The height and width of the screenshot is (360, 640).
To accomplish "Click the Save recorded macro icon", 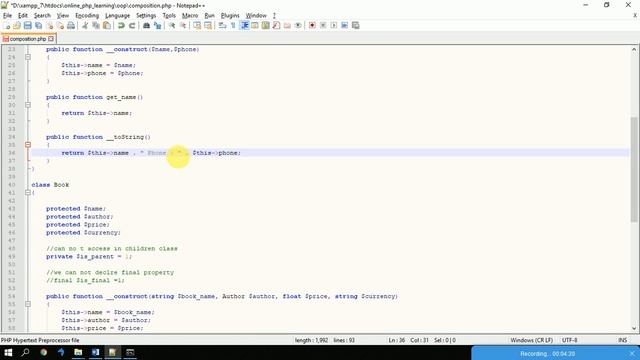I will pos(356,25).
